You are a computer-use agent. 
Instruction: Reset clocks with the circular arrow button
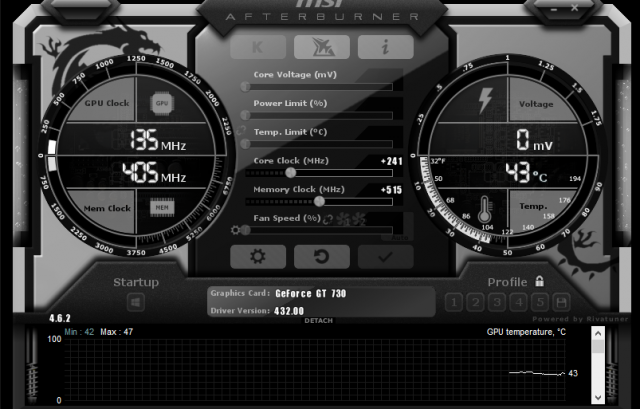pos(321,256)
